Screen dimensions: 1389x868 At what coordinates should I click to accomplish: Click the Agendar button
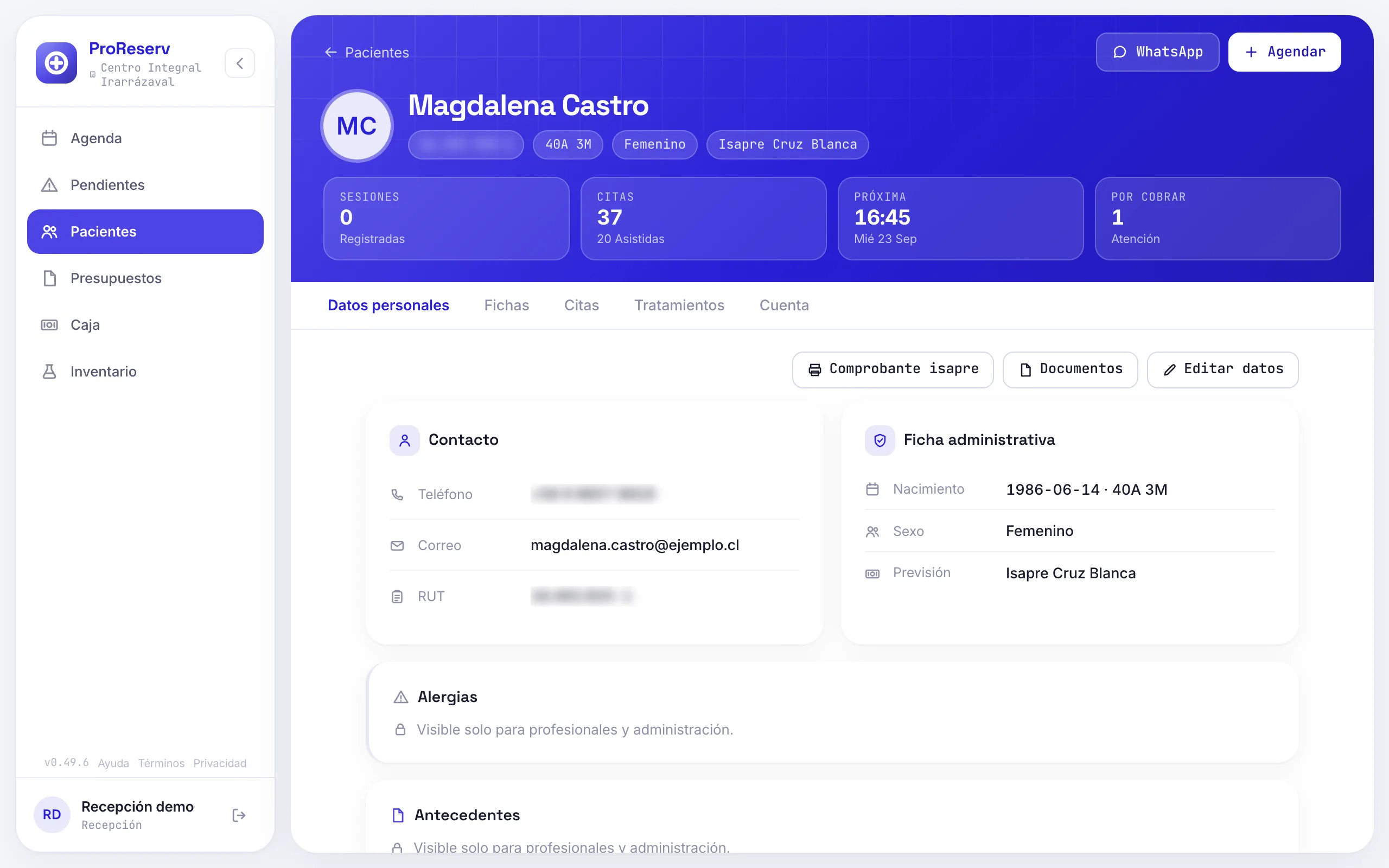[x=1284, y=52]
